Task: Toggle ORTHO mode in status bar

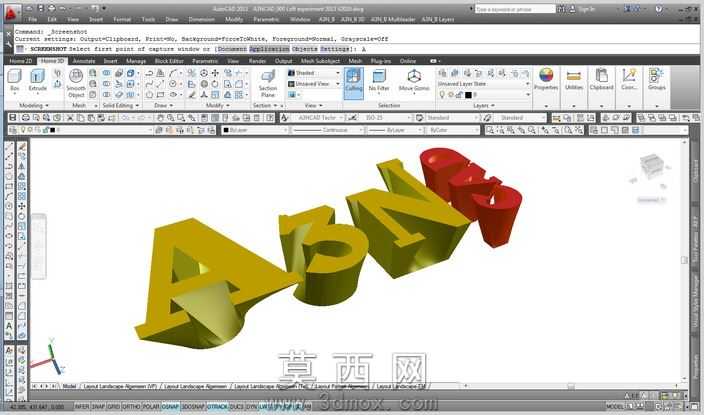Action: click(131, 406)
